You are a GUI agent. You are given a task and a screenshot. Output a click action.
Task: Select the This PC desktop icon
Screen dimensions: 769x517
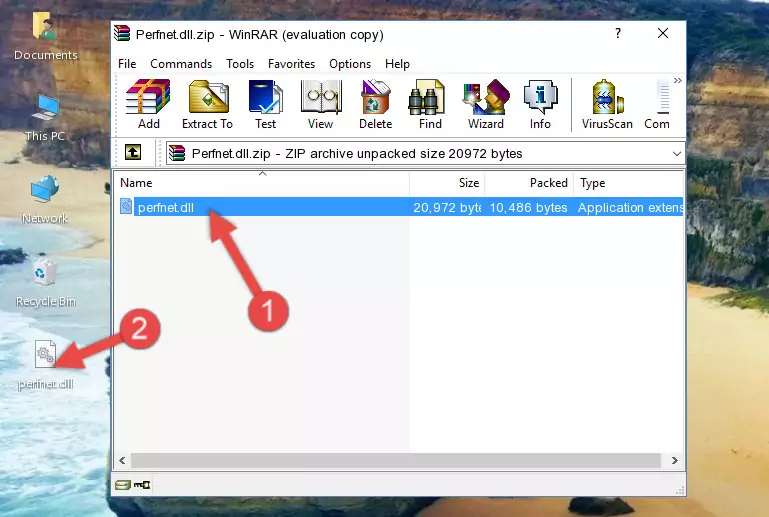click(45, 118)
